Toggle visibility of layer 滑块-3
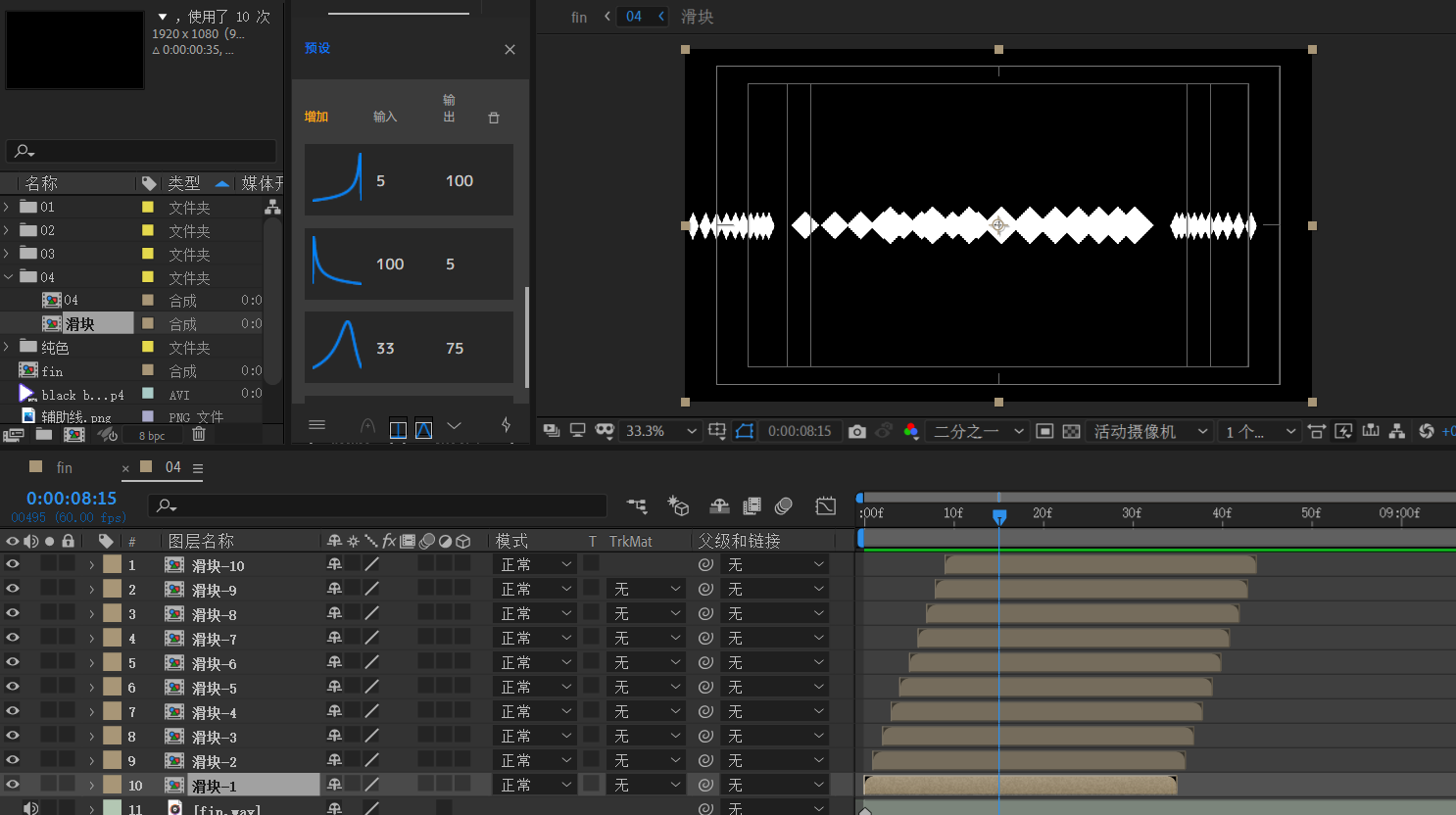This screenshot has width=1456, height=815. 13,736
